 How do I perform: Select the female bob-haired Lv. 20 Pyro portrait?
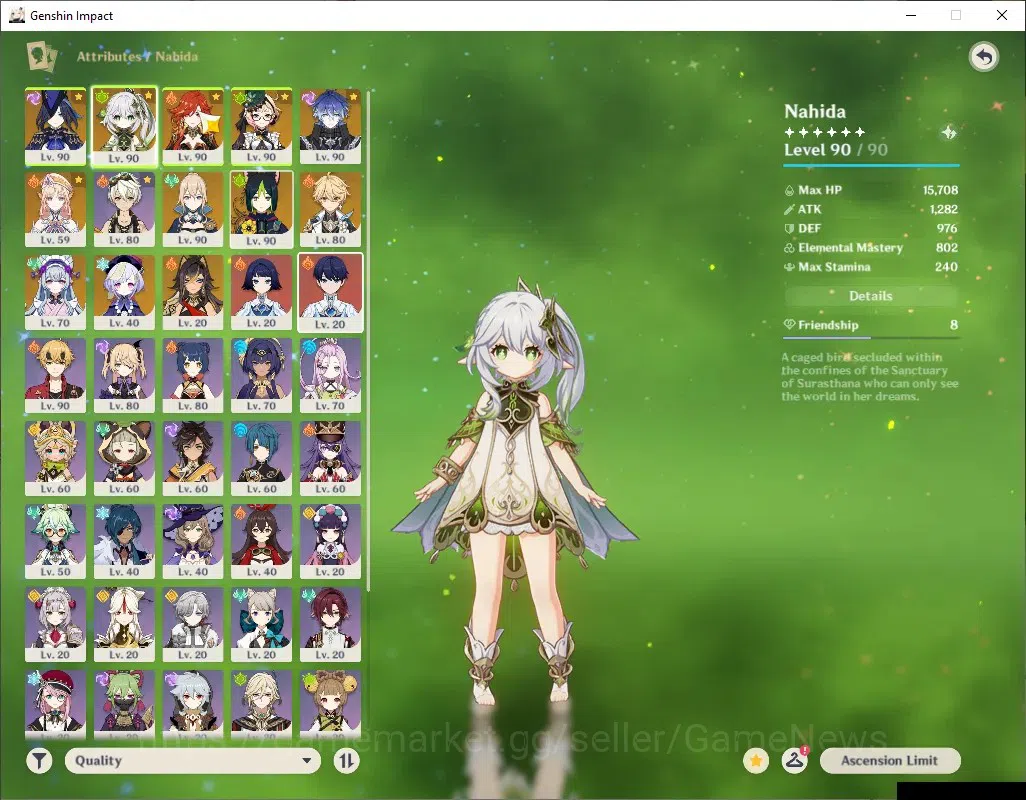(262, 292)
